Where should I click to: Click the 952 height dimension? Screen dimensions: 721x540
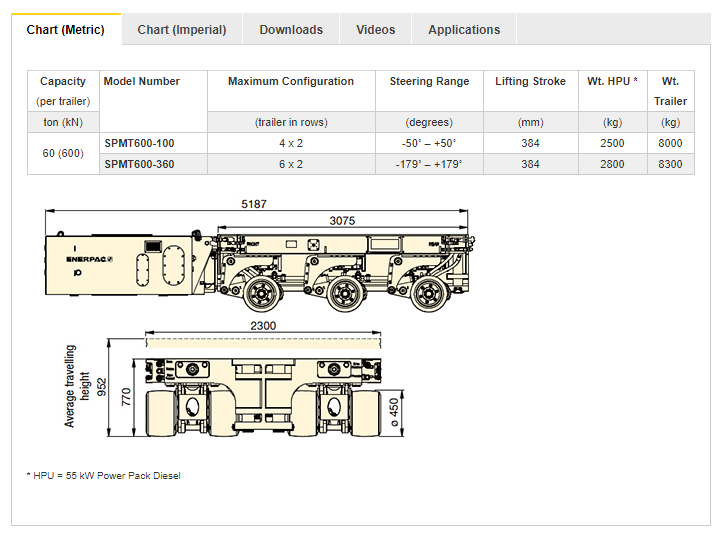tap(102, 387)
